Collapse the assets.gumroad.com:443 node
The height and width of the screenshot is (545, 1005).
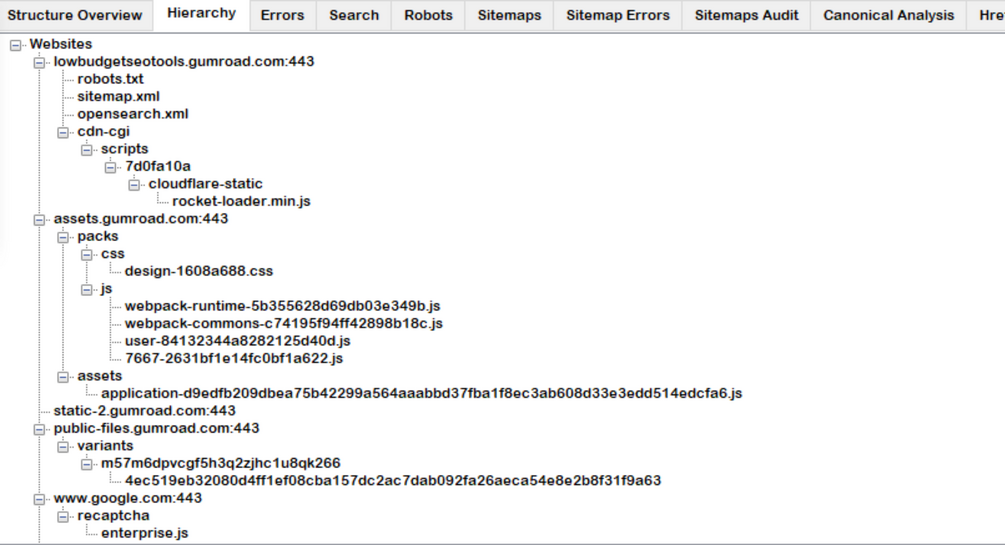pos(39,219)
